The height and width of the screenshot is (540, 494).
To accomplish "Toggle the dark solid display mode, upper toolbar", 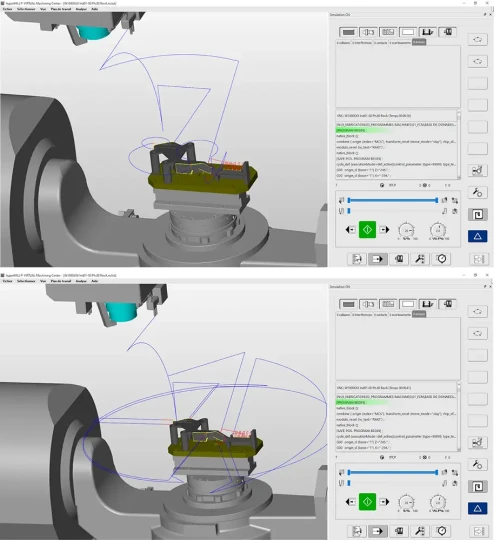I will click(x=348, y=32).
